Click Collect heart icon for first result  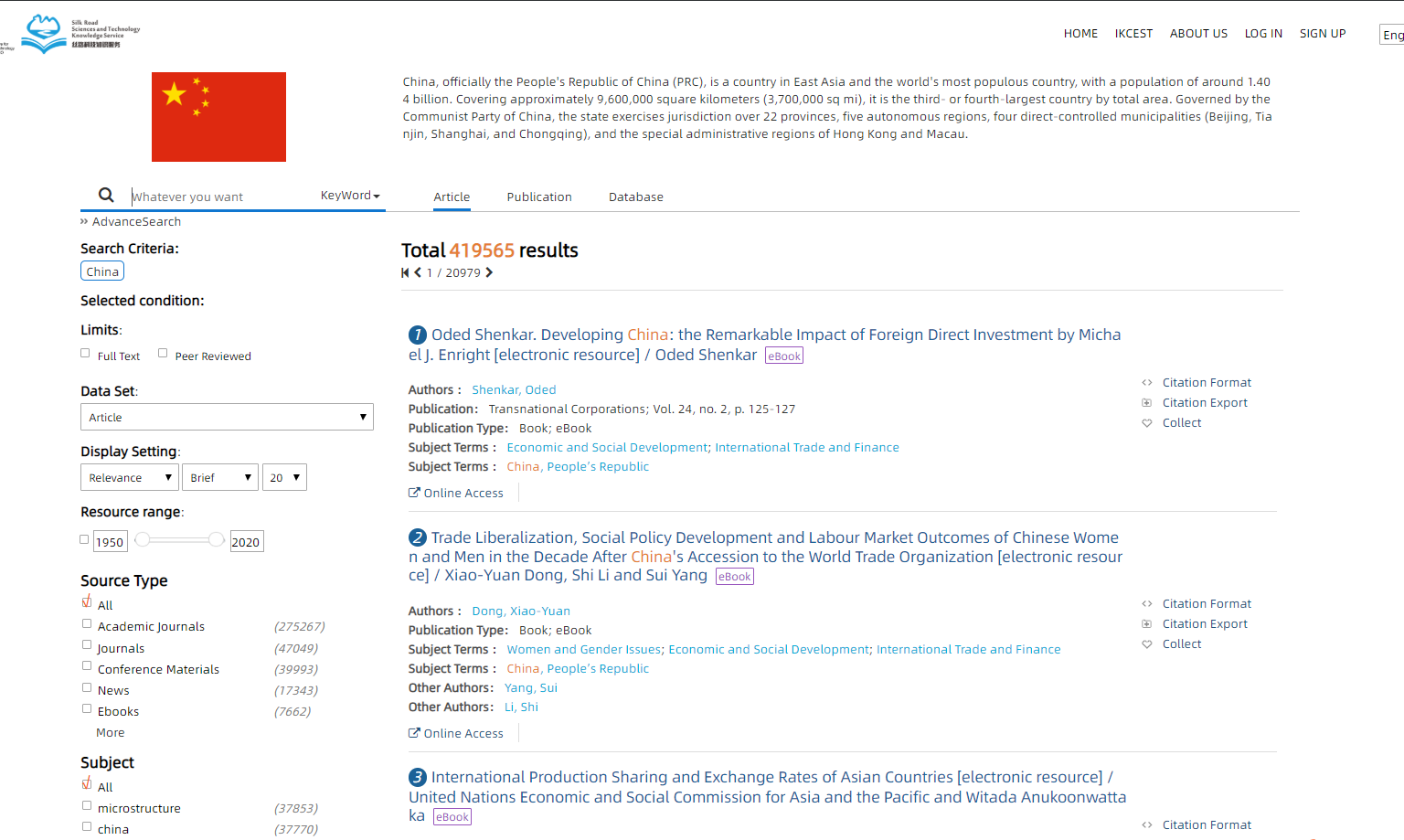coord(1147,423)
